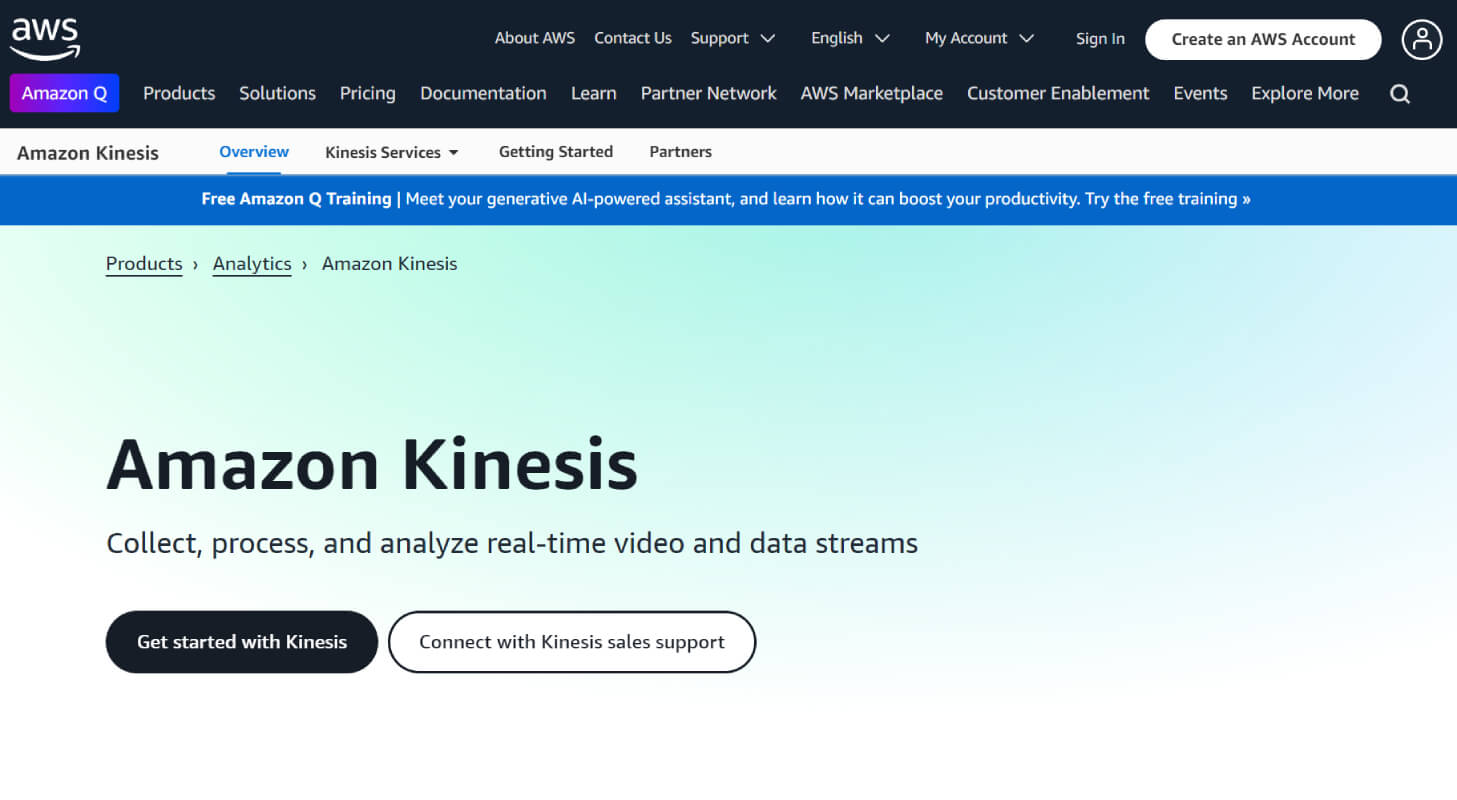Open the Learn menu
The image size is (1457, 800).
click(x=593, y=93)
